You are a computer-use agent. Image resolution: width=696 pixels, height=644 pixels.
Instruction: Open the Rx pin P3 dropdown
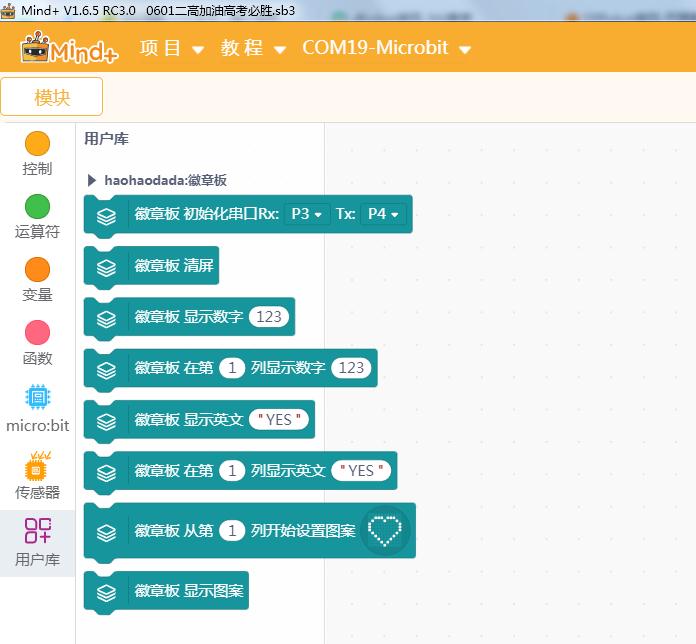pos(307,214)
